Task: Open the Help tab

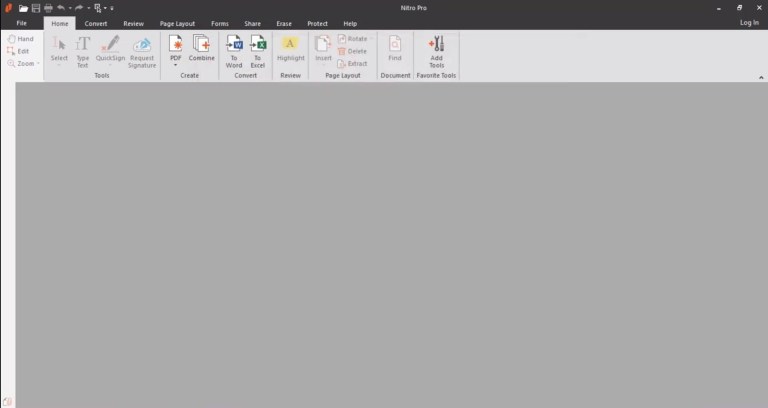Action: click(x=350, y=24)
